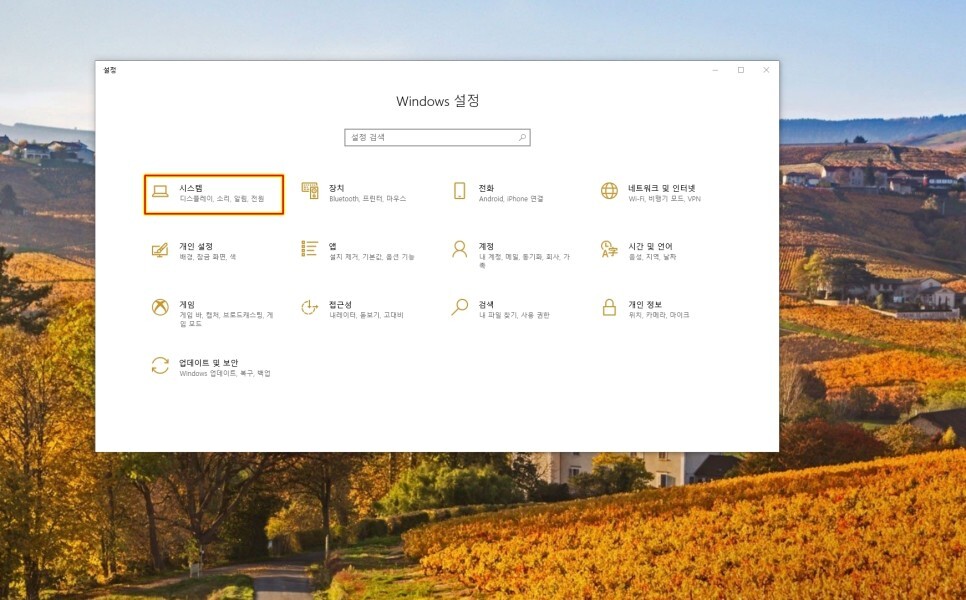Image resolution: width=966 pixels, height=600 pixels.
Task: Click the magnifier icon in the search box
Action: pos(522,137)
